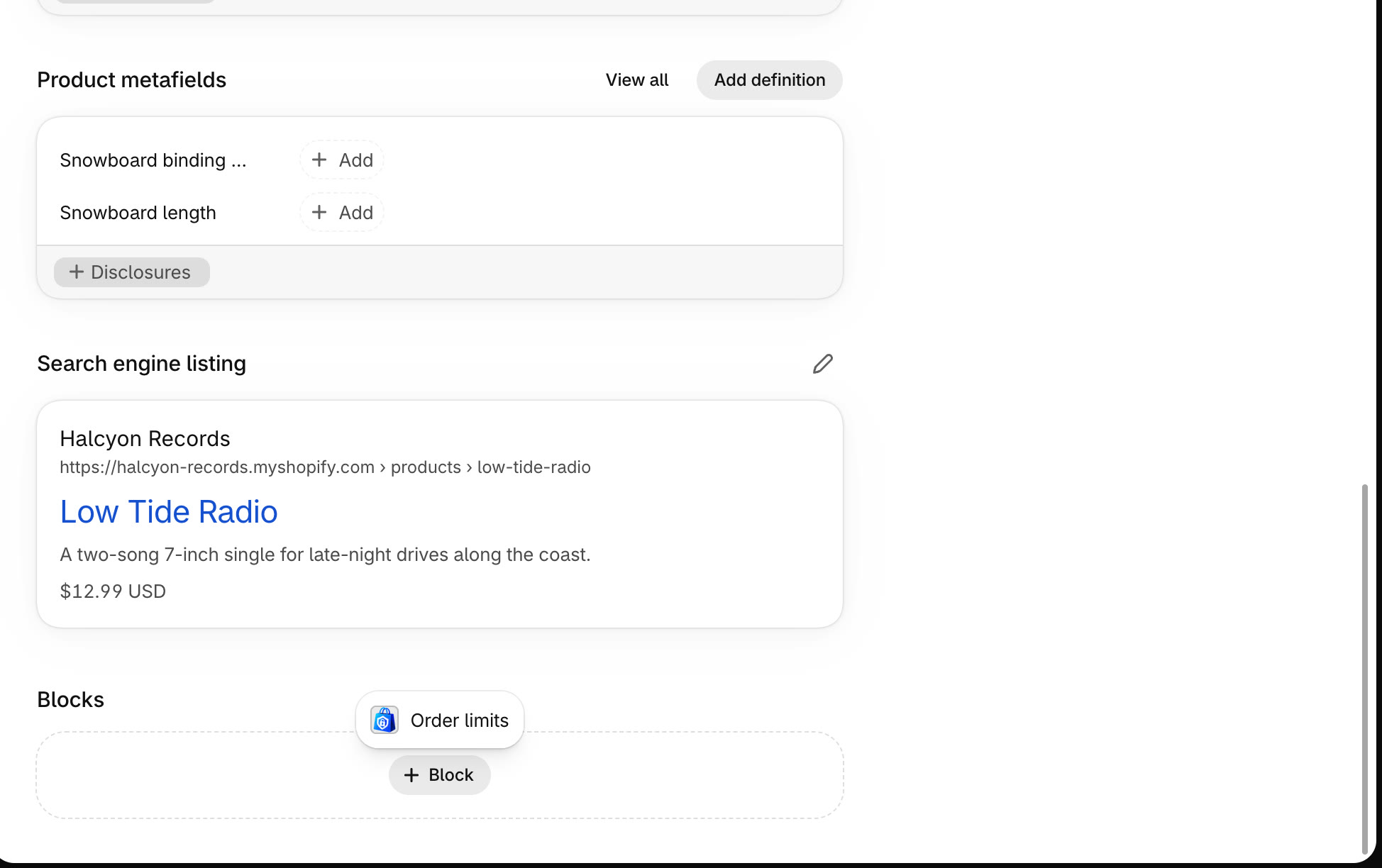Click the $12.99 USD price text

pyautogui.click(x=113, y=591)
